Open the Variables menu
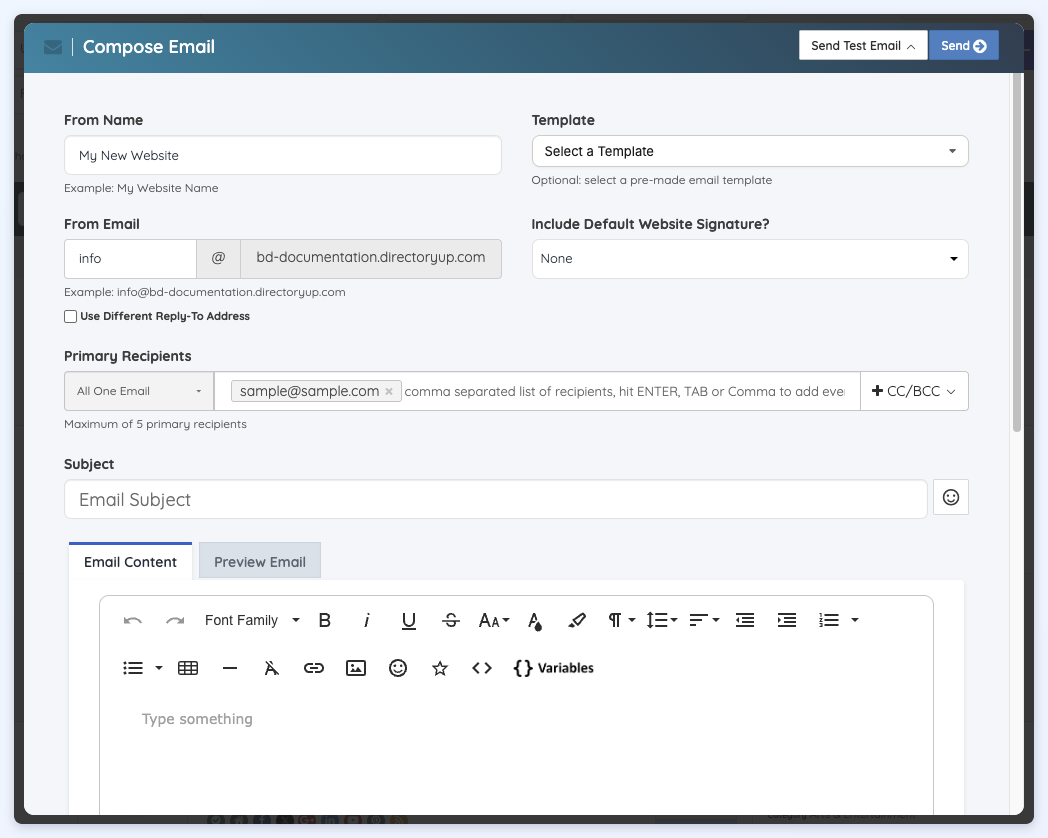 553,668
